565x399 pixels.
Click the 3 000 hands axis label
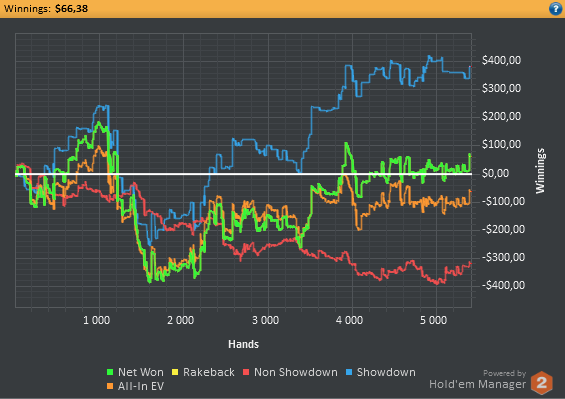pyautogui.click(x=265, y=320)
